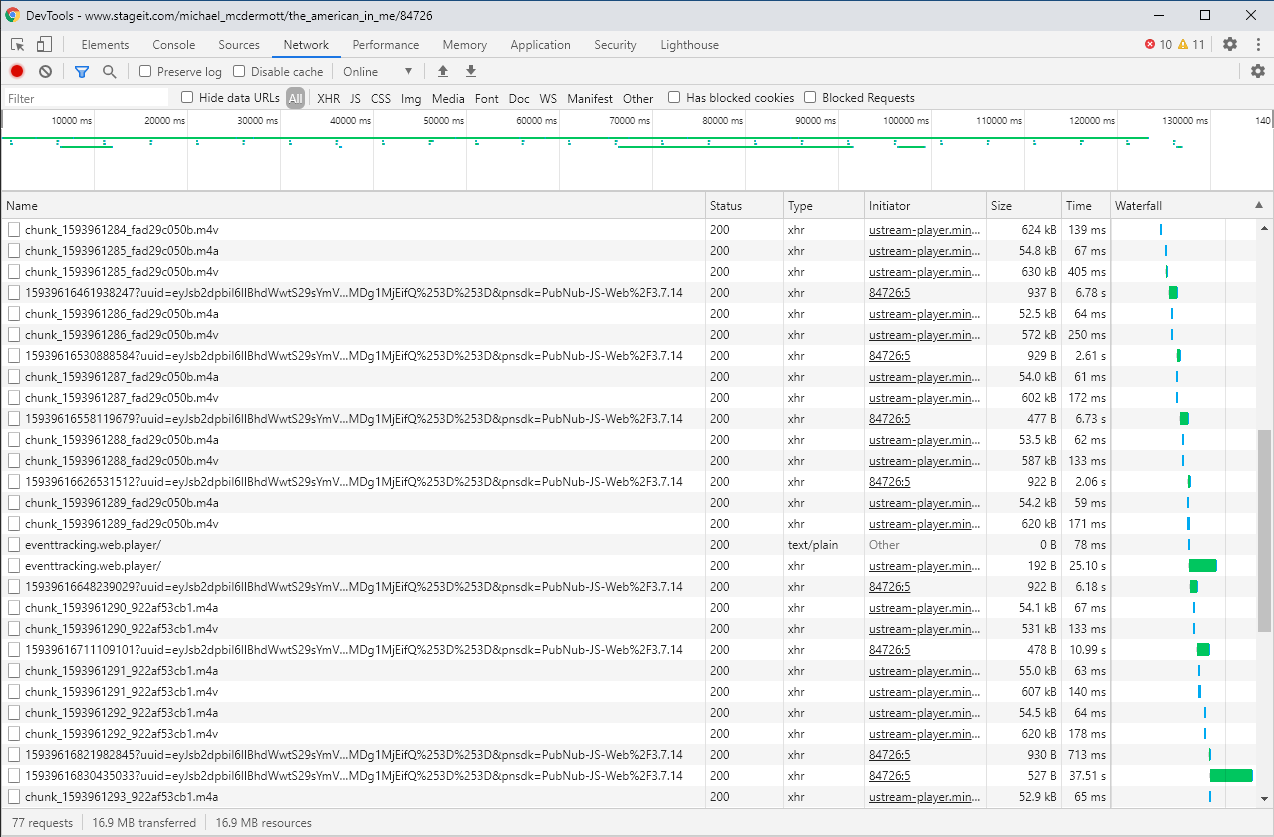Filter requests by Font
Viewport: 1274px width, 837px height.
click(x=487, y=98)
